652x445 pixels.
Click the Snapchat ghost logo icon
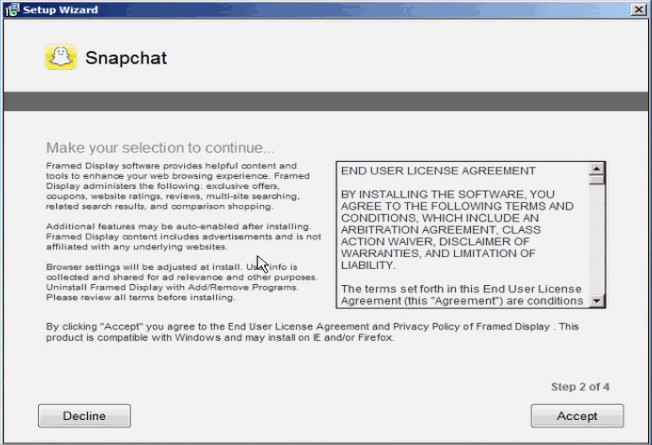[x=61, y=57]
